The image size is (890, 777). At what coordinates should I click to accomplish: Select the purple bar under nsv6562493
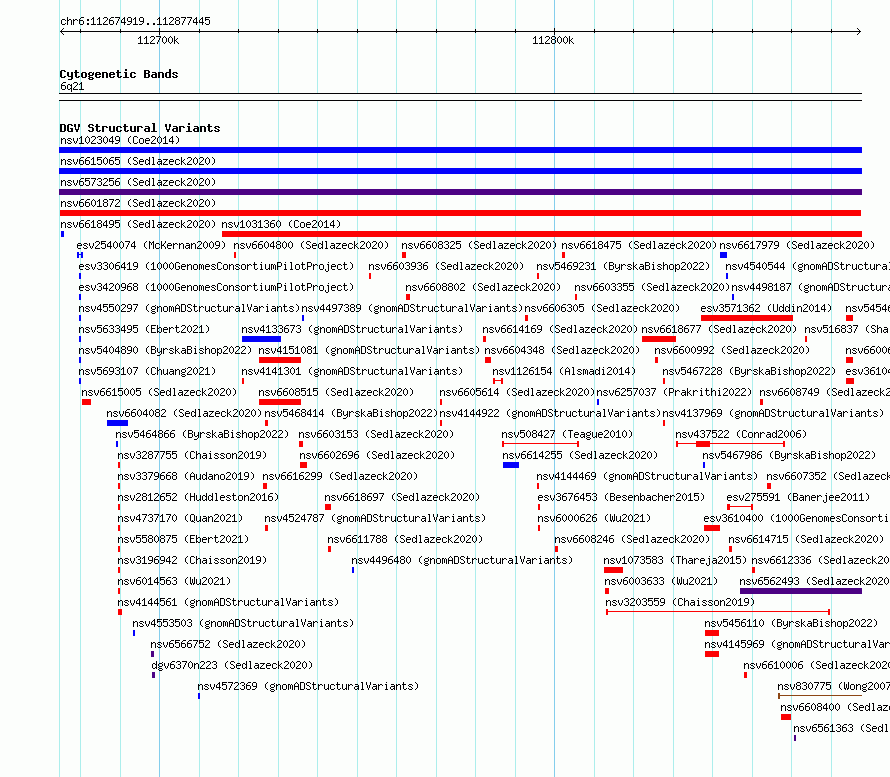(801, 591)
